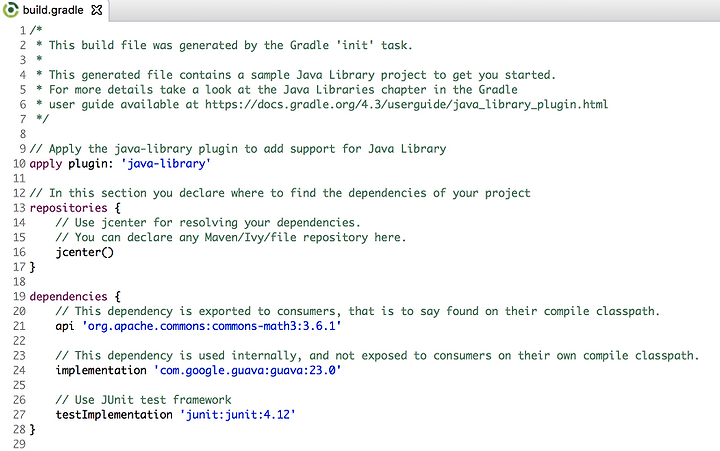Click the '// Use JUnit test framework' comment
Image resolution: width=720 pixels, height=451 pixels.
(x=143, y=400)
